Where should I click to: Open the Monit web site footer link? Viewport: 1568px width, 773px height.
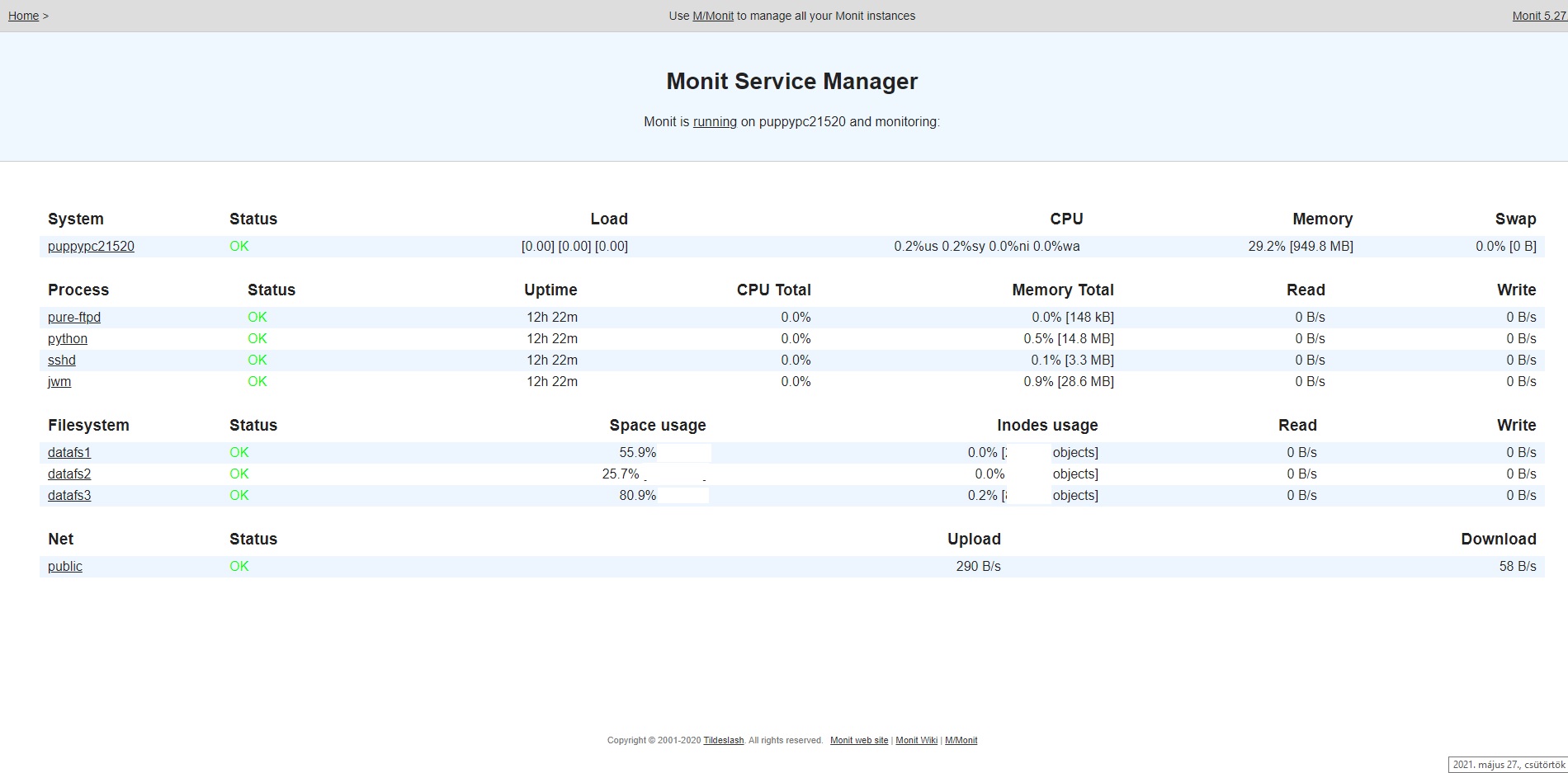click(x=859, y=740)
